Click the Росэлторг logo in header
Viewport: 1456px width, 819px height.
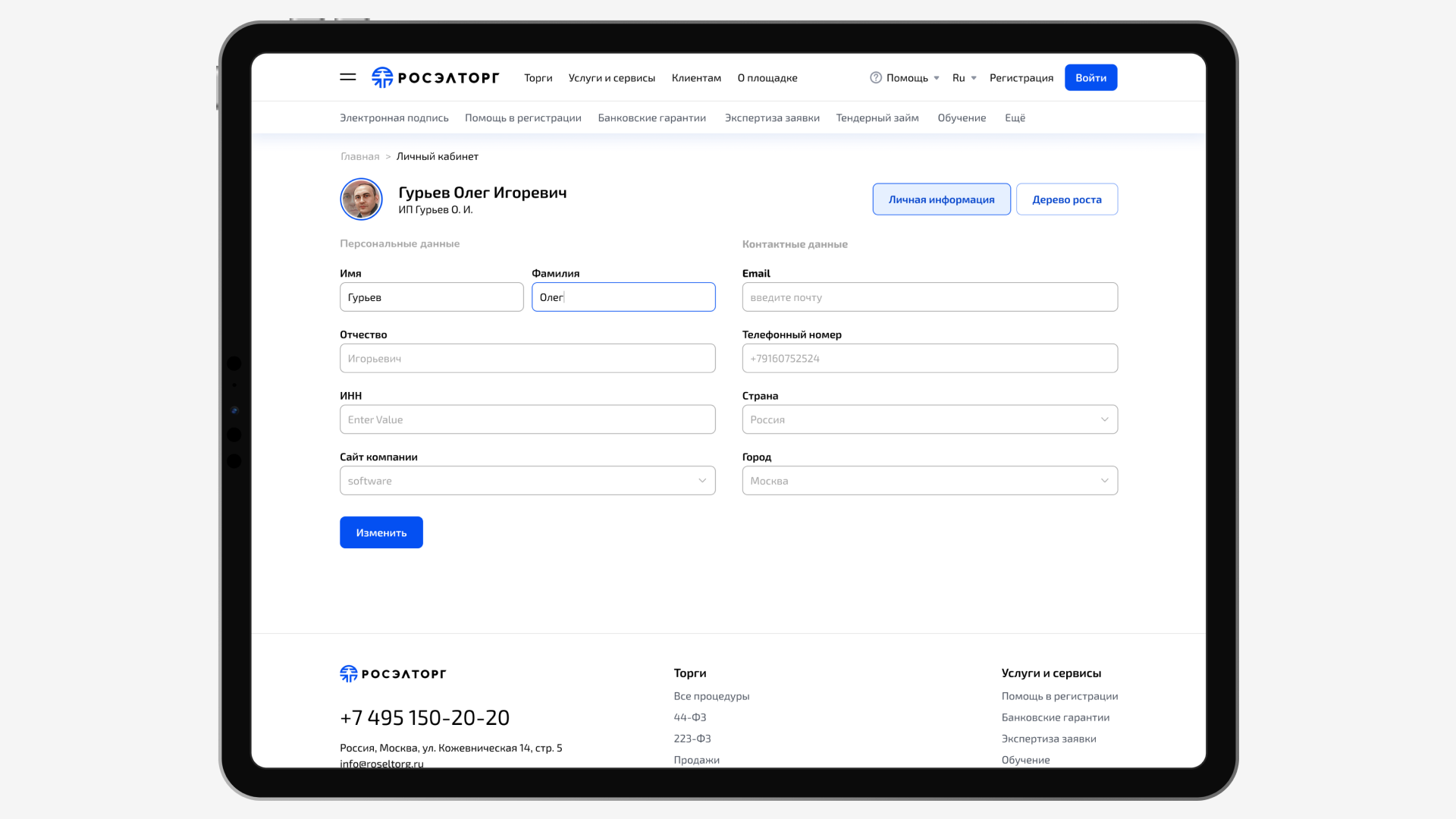435,77
